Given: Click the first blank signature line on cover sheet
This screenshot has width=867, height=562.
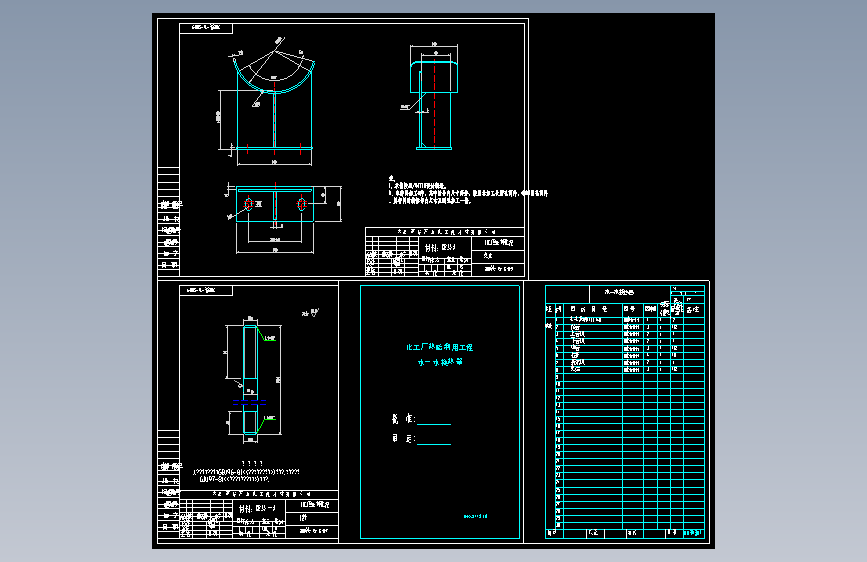Looking at the screenshot, I should pyautogui.click(x=434, y=424).
